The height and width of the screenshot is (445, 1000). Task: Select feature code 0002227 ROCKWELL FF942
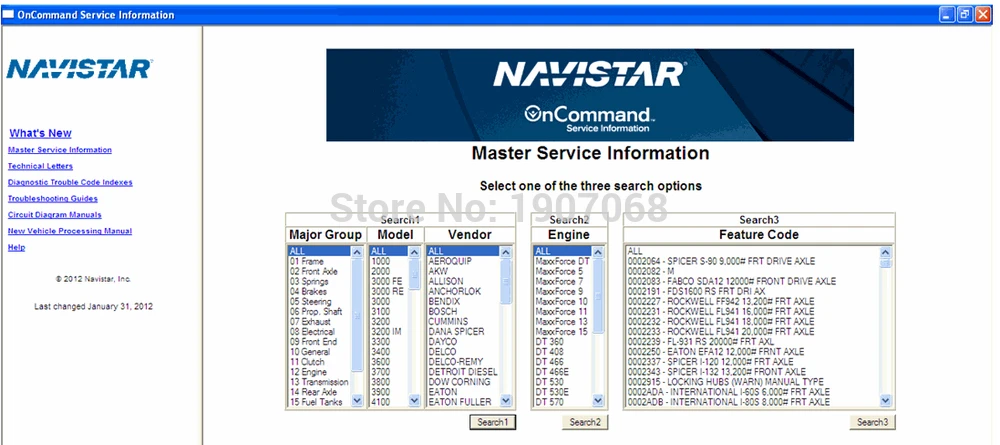(x=753, y=302)
